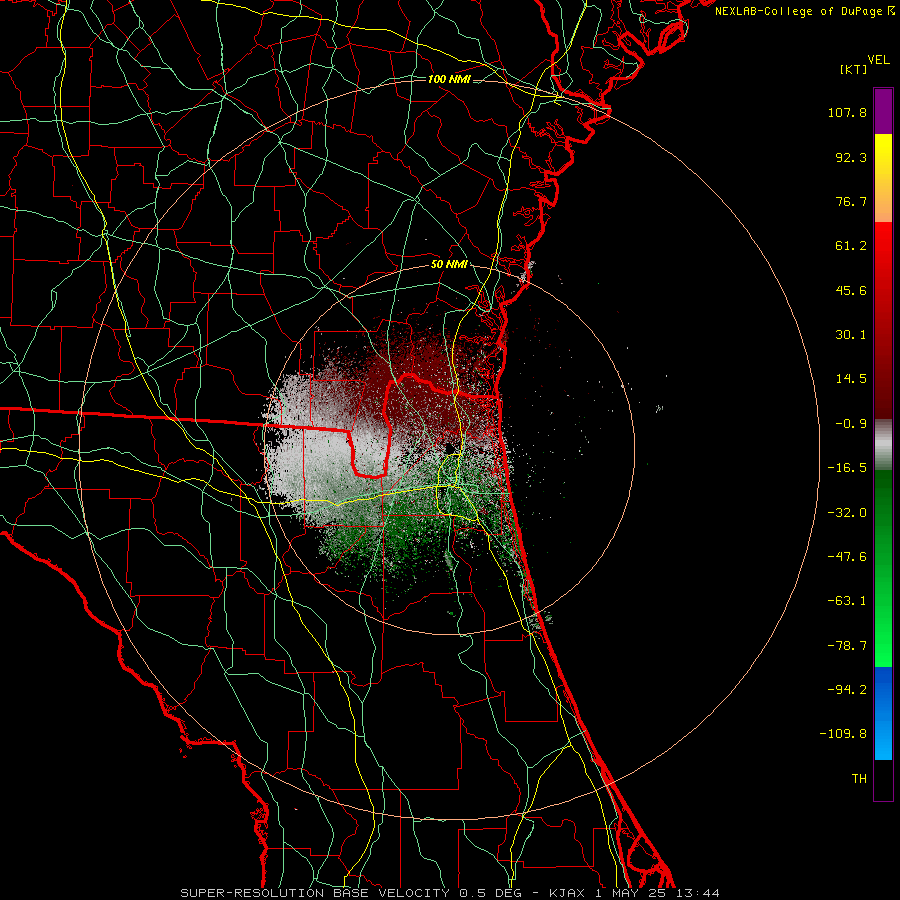Screen dimensions: 900x900
Task: Click the yellow-orange segment of the color bar
Action: [883, 178]
